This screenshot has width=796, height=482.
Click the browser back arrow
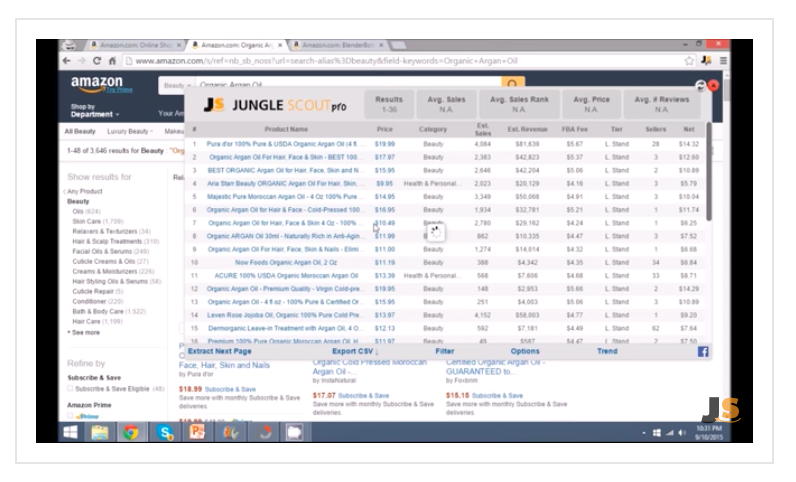tap(67, 61)
